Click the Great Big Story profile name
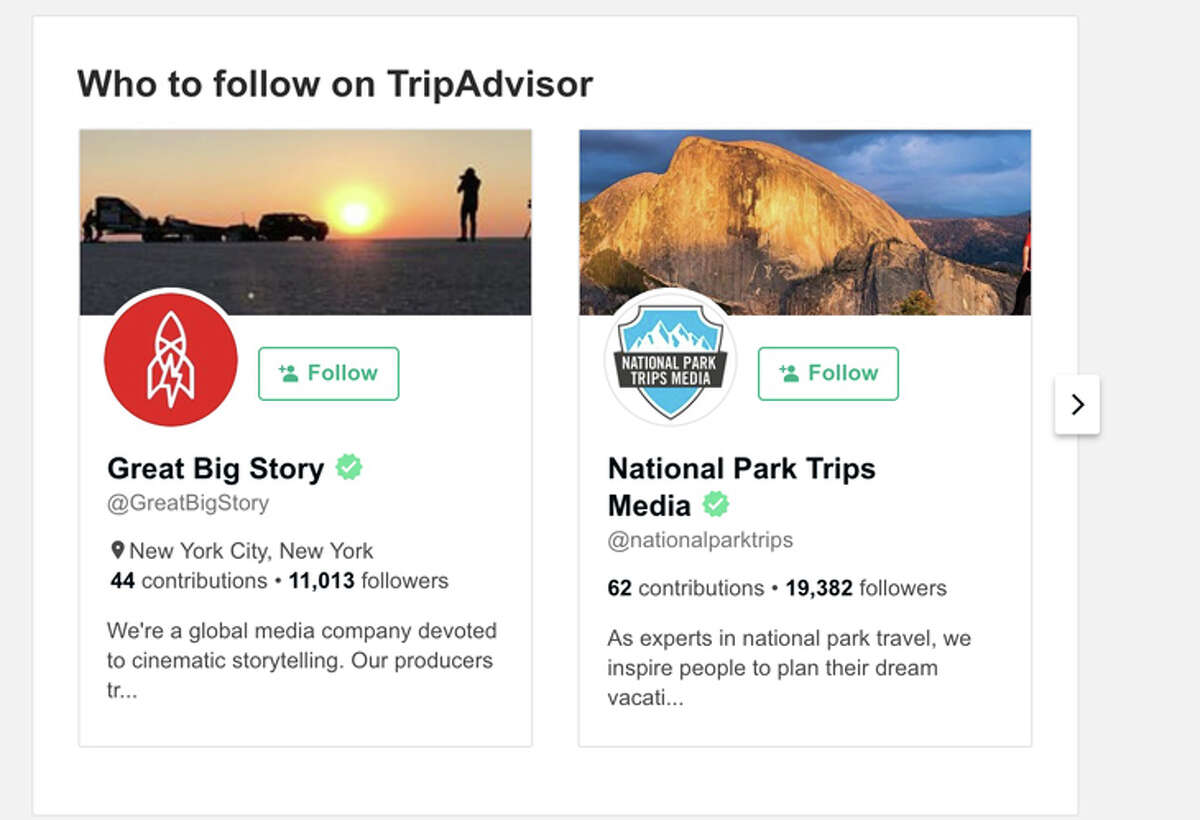 (x=215, y=468)
